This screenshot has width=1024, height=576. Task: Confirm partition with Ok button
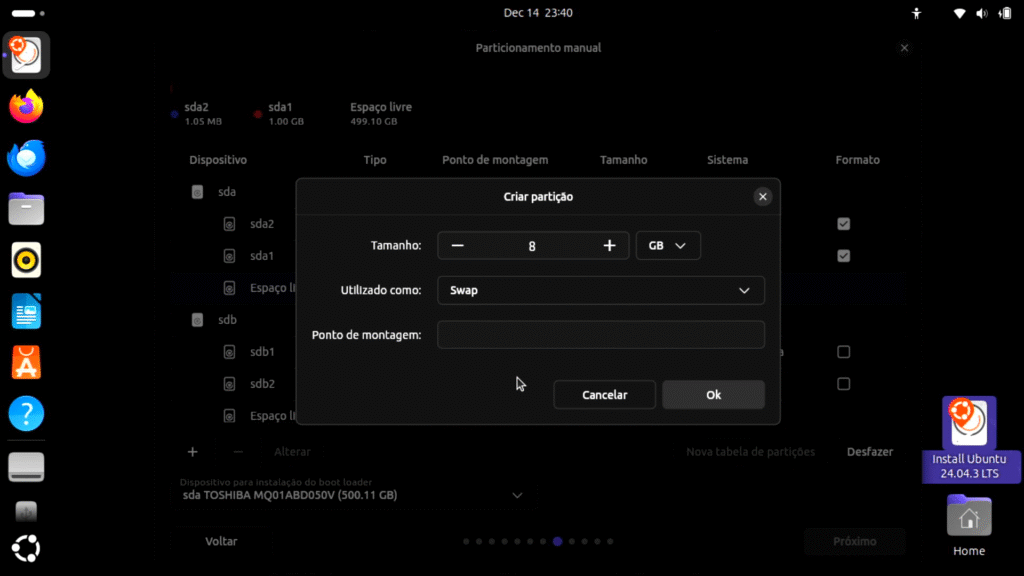click(713, 395)
